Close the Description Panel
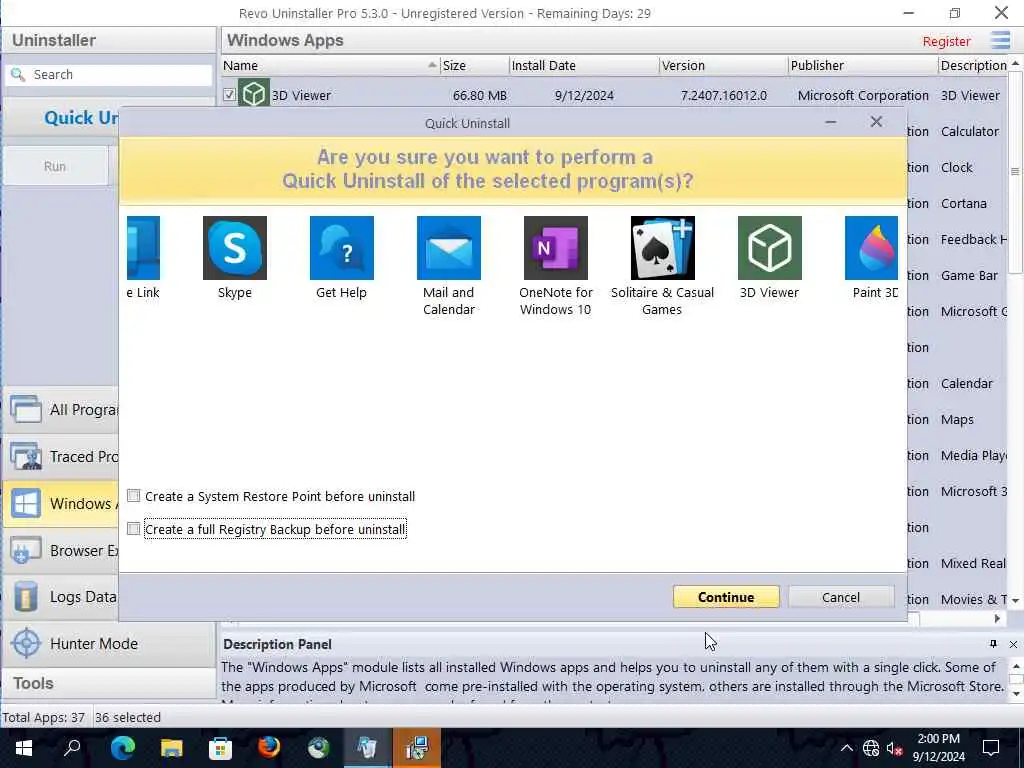The image size is (1024, 768). 1013,644
